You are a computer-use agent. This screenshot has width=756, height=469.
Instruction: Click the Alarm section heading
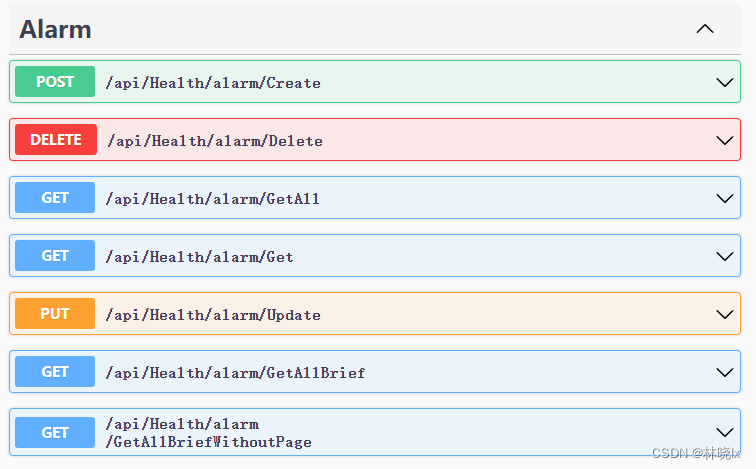[x=56, y=29]
